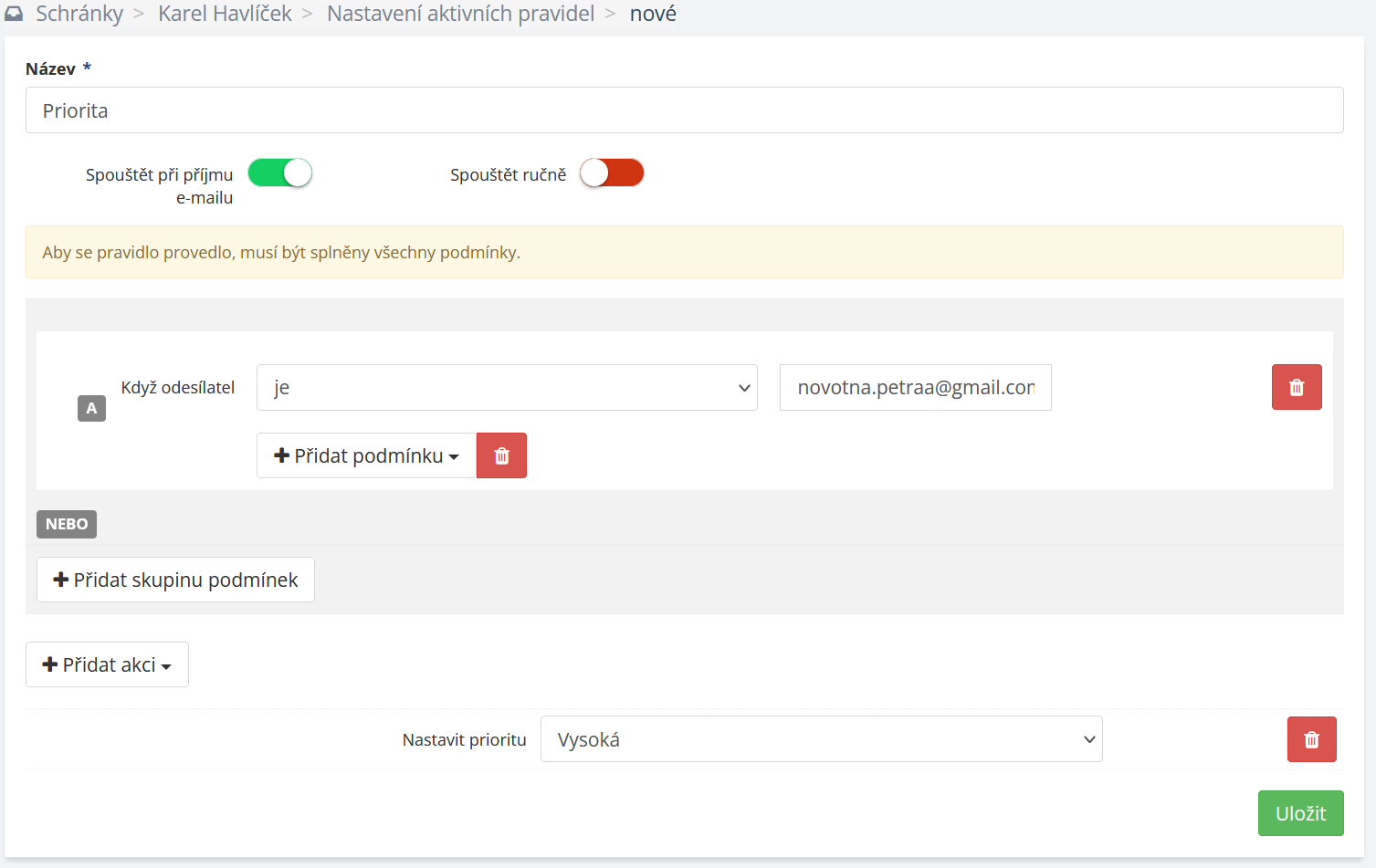1376x868 pixels.
Task: Open the sender condition operator dropdown
Action: (507, 388)
